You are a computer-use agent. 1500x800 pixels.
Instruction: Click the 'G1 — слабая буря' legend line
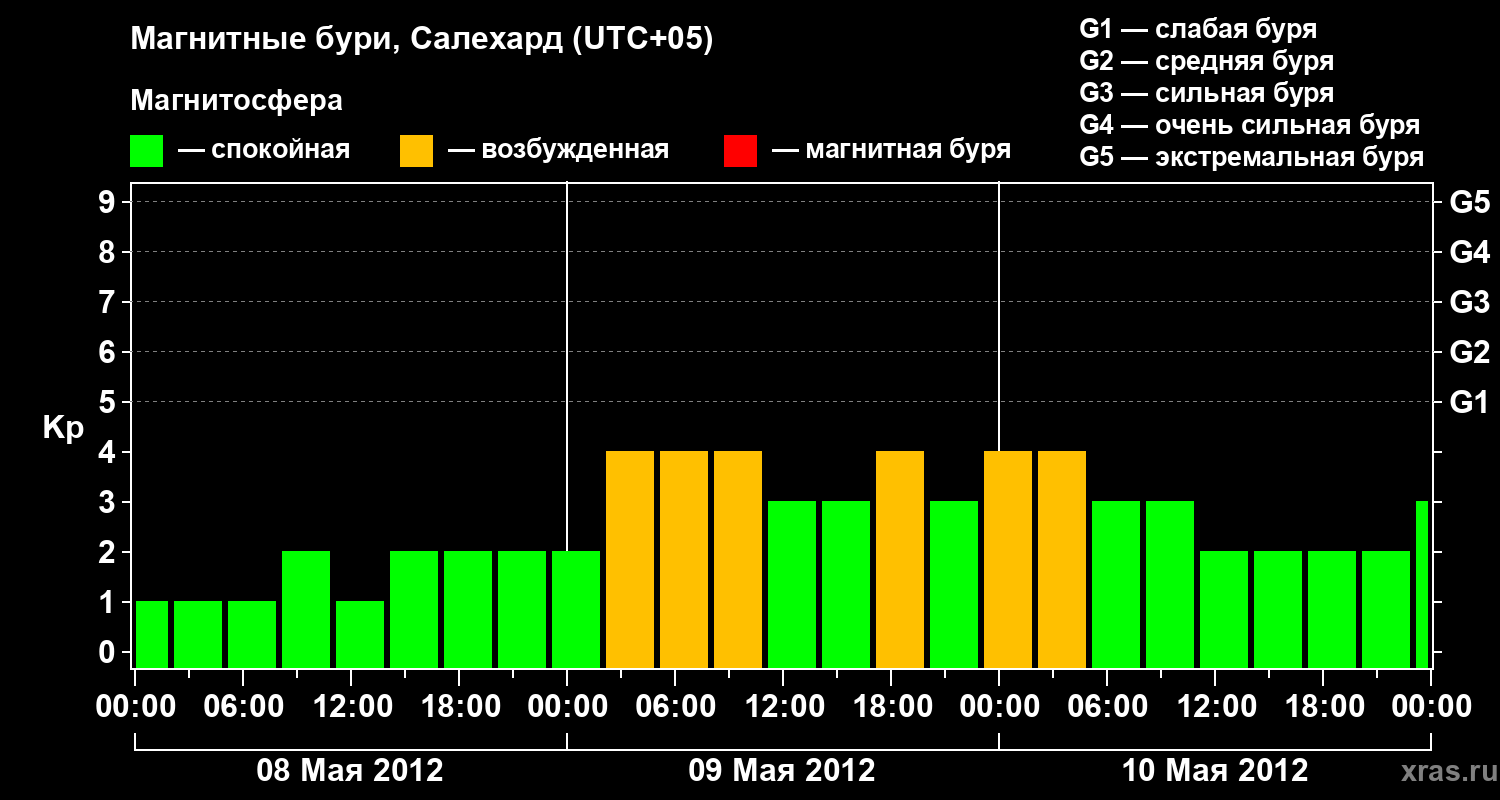pos(1198,29)
